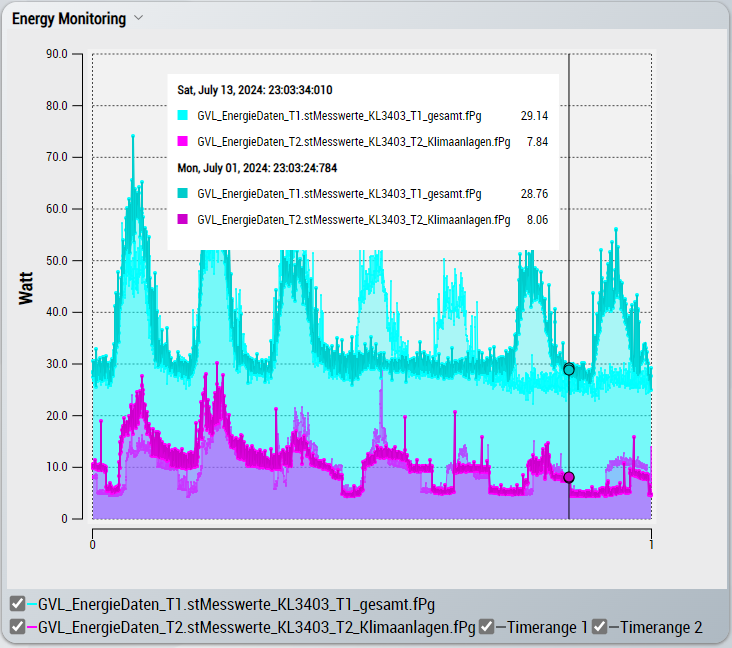Image resolution: width=732 pixels, height=648 pixels.
Task: Click the cyan cursor marker on the T1 curve
Action: pyautogui.click(x=569, y=369)
